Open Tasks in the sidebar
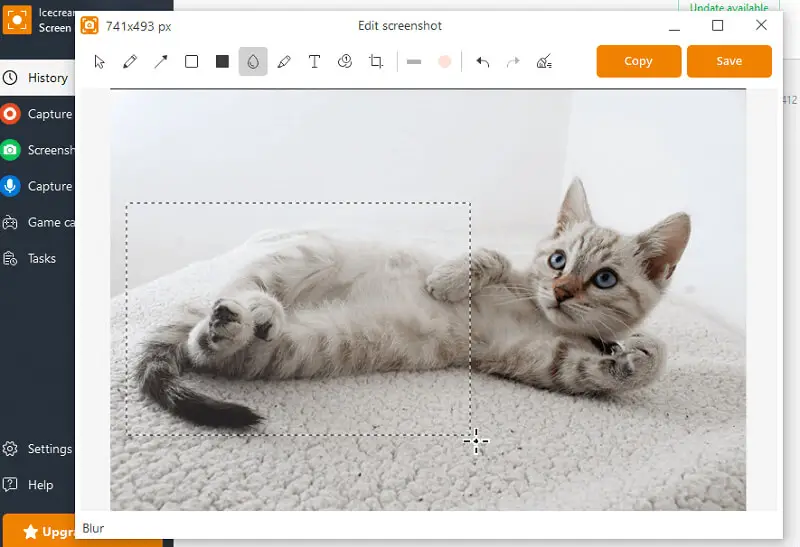 [x=37, y=259]
